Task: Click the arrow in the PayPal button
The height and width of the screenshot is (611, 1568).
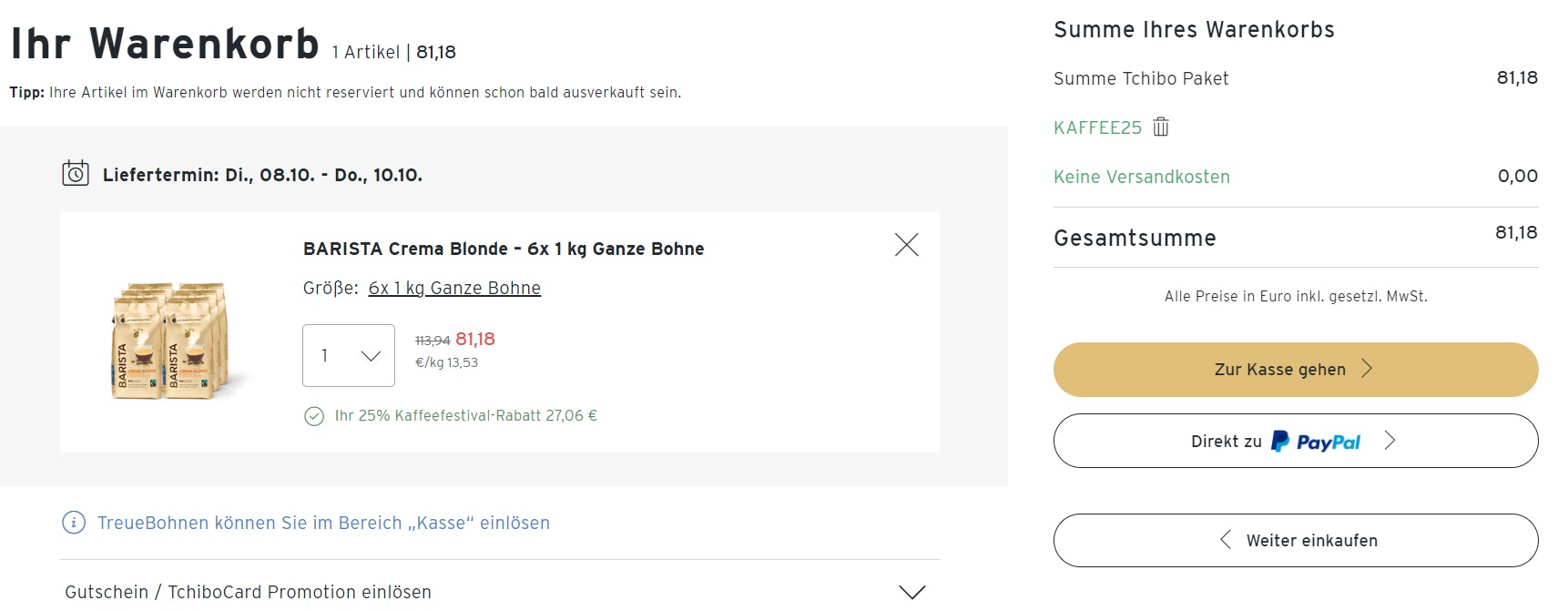Action: point(1390,441)
